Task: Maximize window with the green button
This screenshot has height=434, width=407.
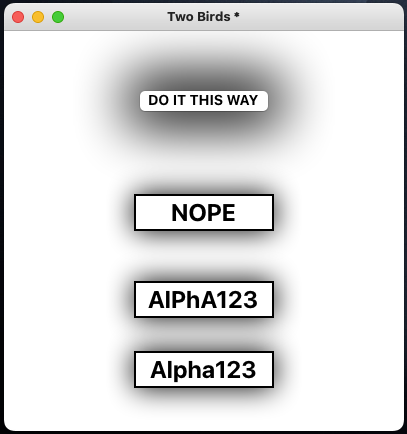Action: (58, 17)
